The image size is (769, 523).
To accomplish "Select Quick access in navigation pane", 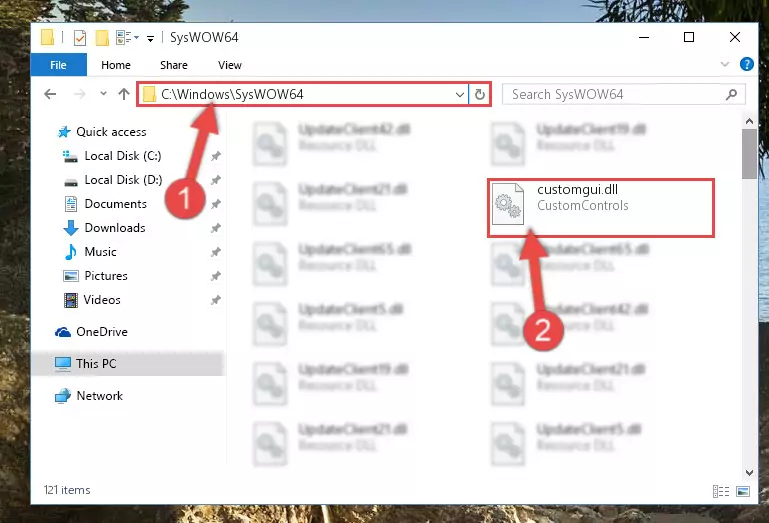I will [x=111, y=131].
